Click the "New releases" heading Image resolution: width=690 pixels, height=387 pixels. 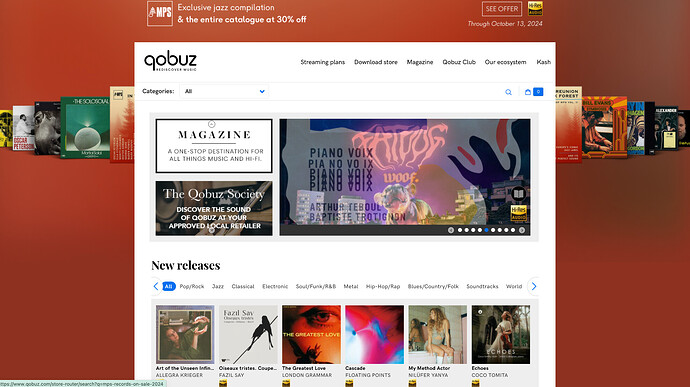click(186, 265)
